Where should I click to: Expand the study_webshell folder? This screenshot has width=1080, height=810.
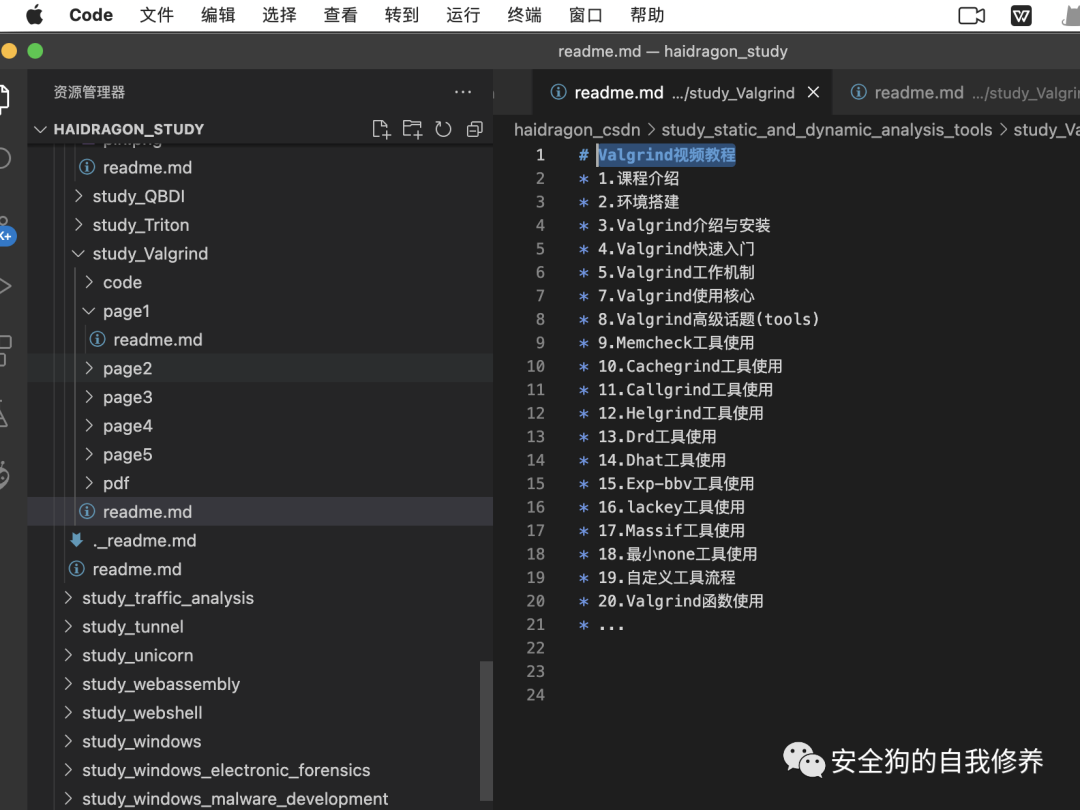point(68,713)
